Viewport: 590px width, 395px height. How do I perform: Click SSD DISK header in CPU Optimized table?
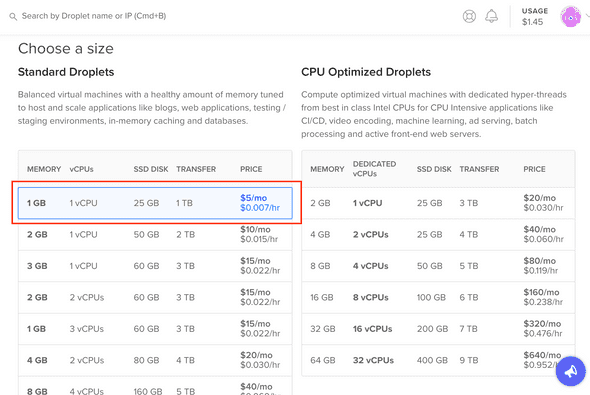(x=434, y=169)
